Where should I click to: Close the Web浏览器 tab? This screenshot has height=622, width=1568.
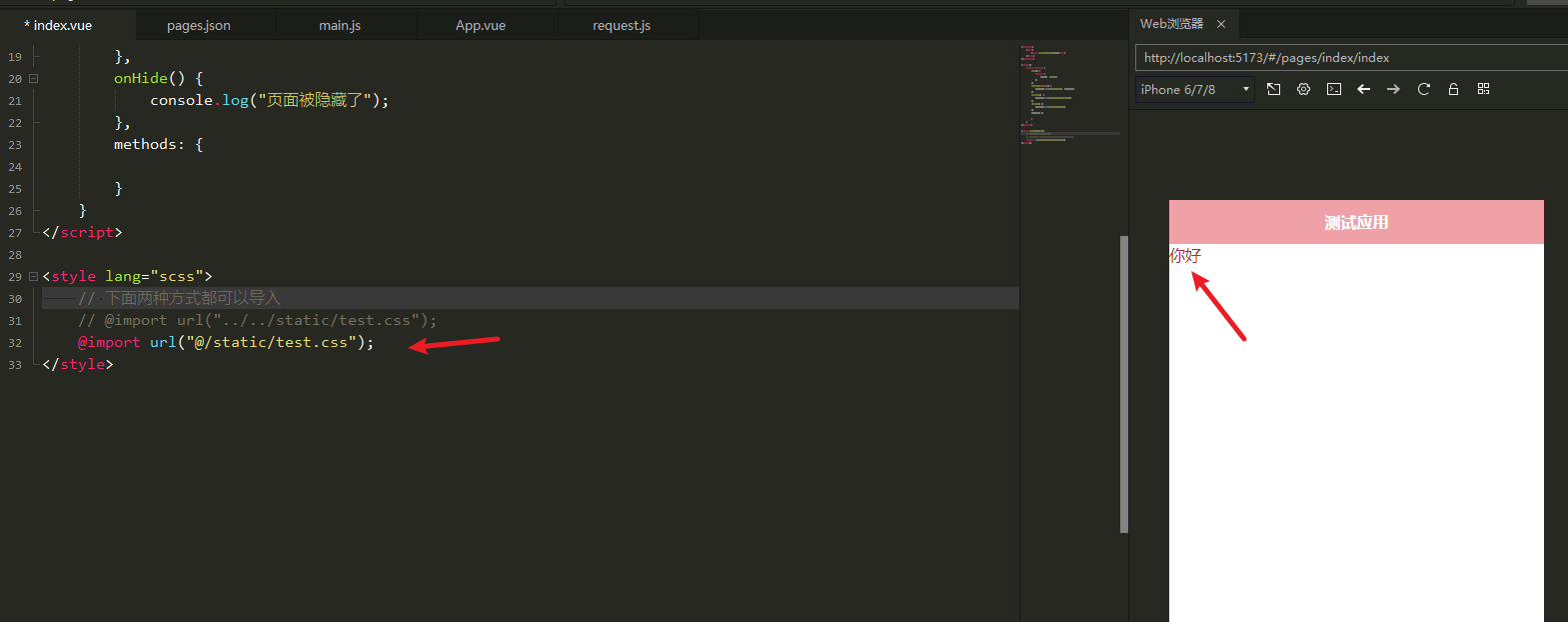[1221, 24]
